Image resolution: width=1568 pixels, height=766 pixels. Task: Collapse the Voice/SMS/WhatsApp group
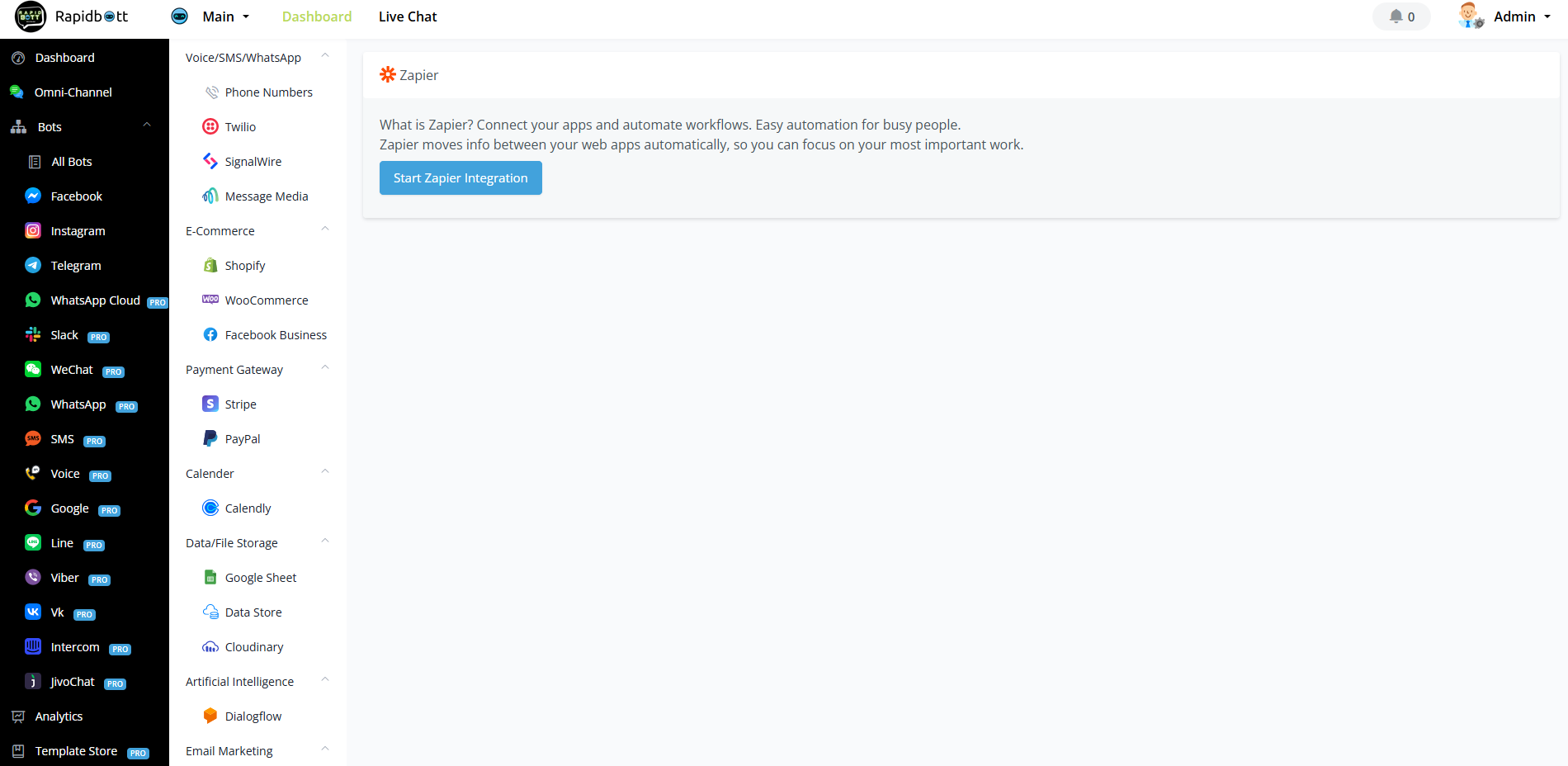tap(325, 56)
